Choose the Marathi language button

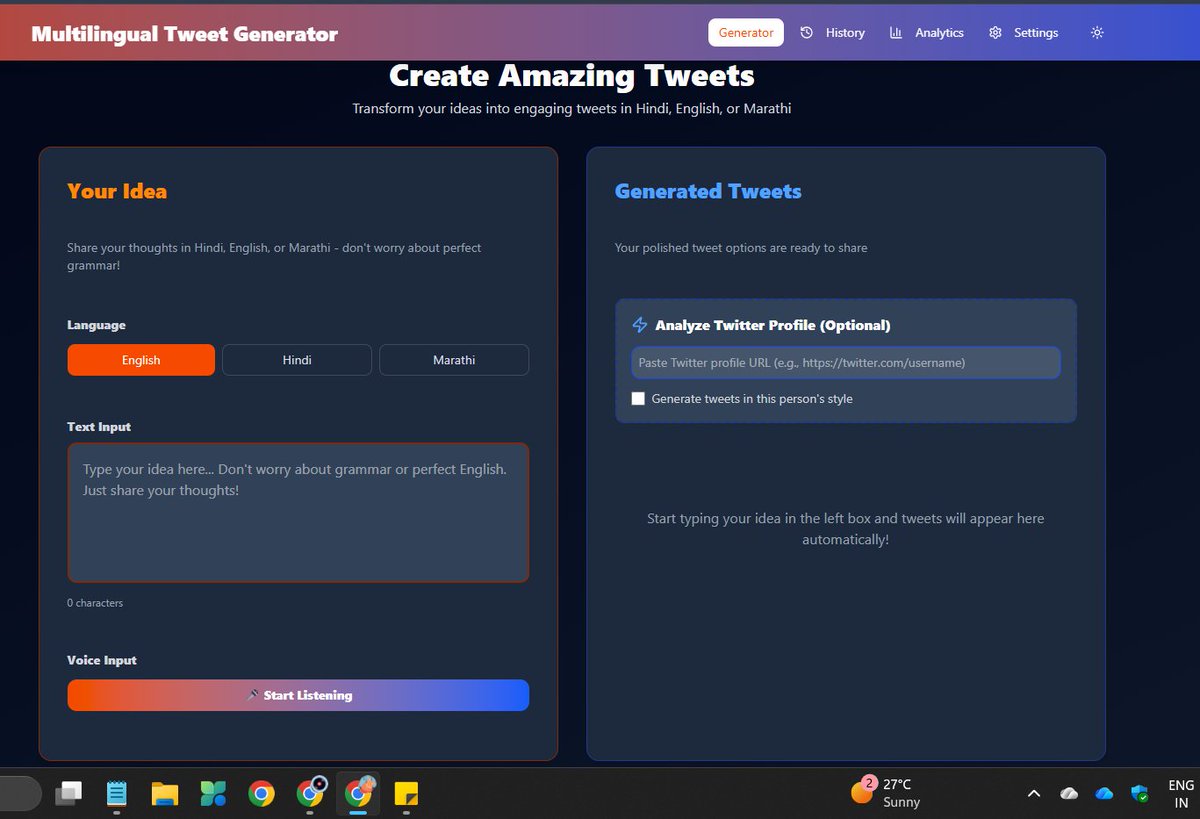[x=454, y=359]
